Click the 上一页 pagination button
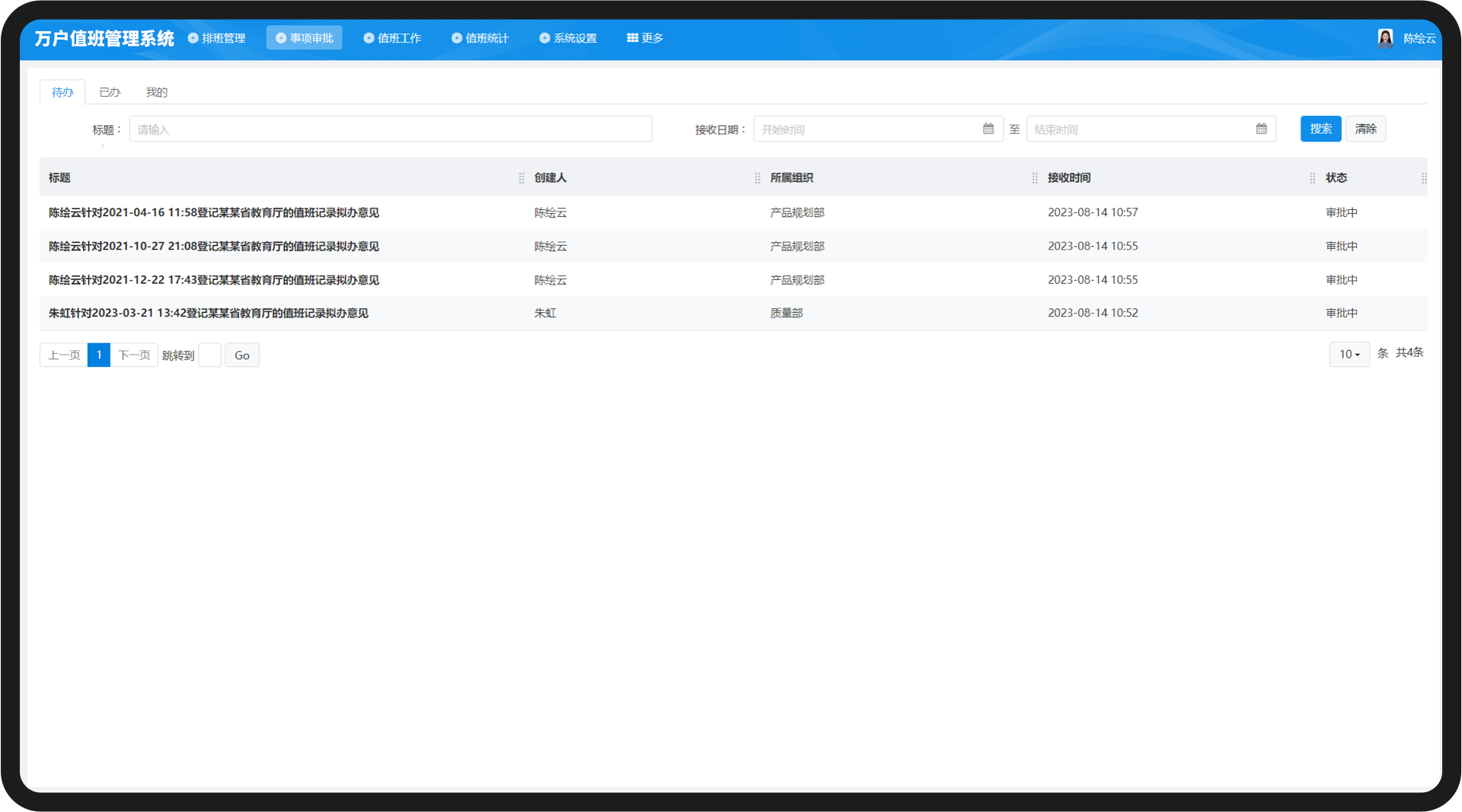 64,355
